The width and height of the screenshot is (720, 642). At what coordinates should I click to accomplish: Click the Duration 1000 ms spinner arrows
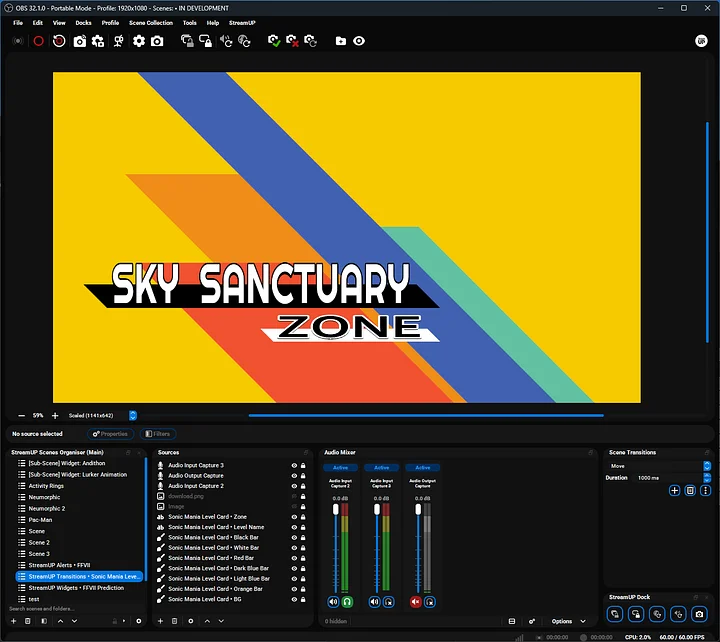[707, 478]
